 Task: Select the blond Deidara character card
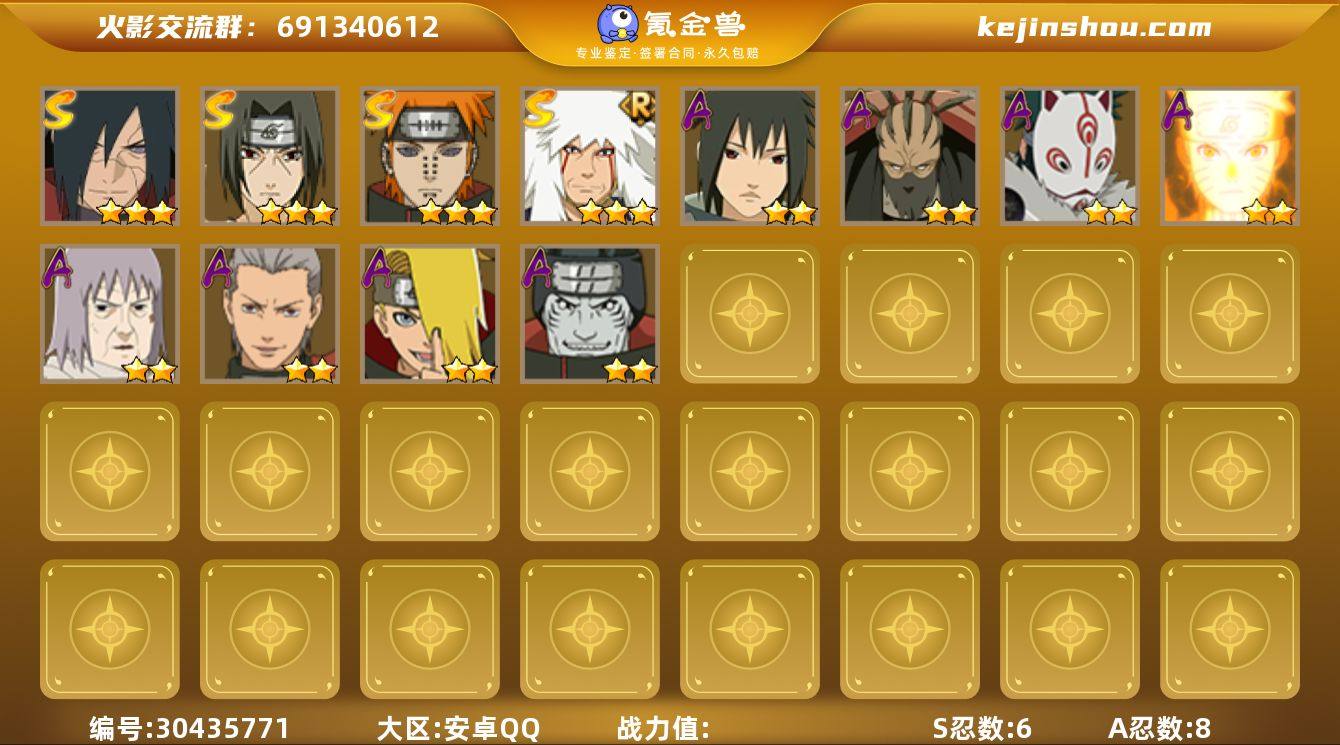(x=430, y=314)
